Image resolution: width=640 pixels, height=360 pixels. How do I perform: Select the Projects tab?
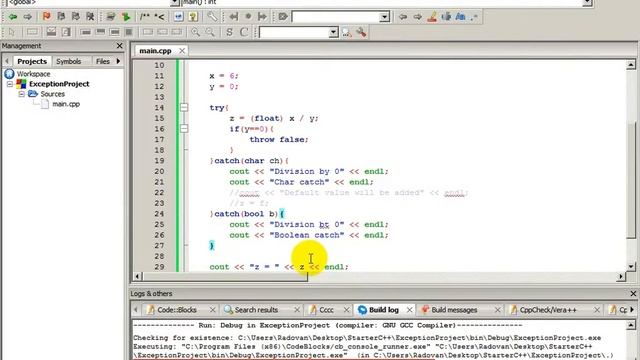(32, 61)
